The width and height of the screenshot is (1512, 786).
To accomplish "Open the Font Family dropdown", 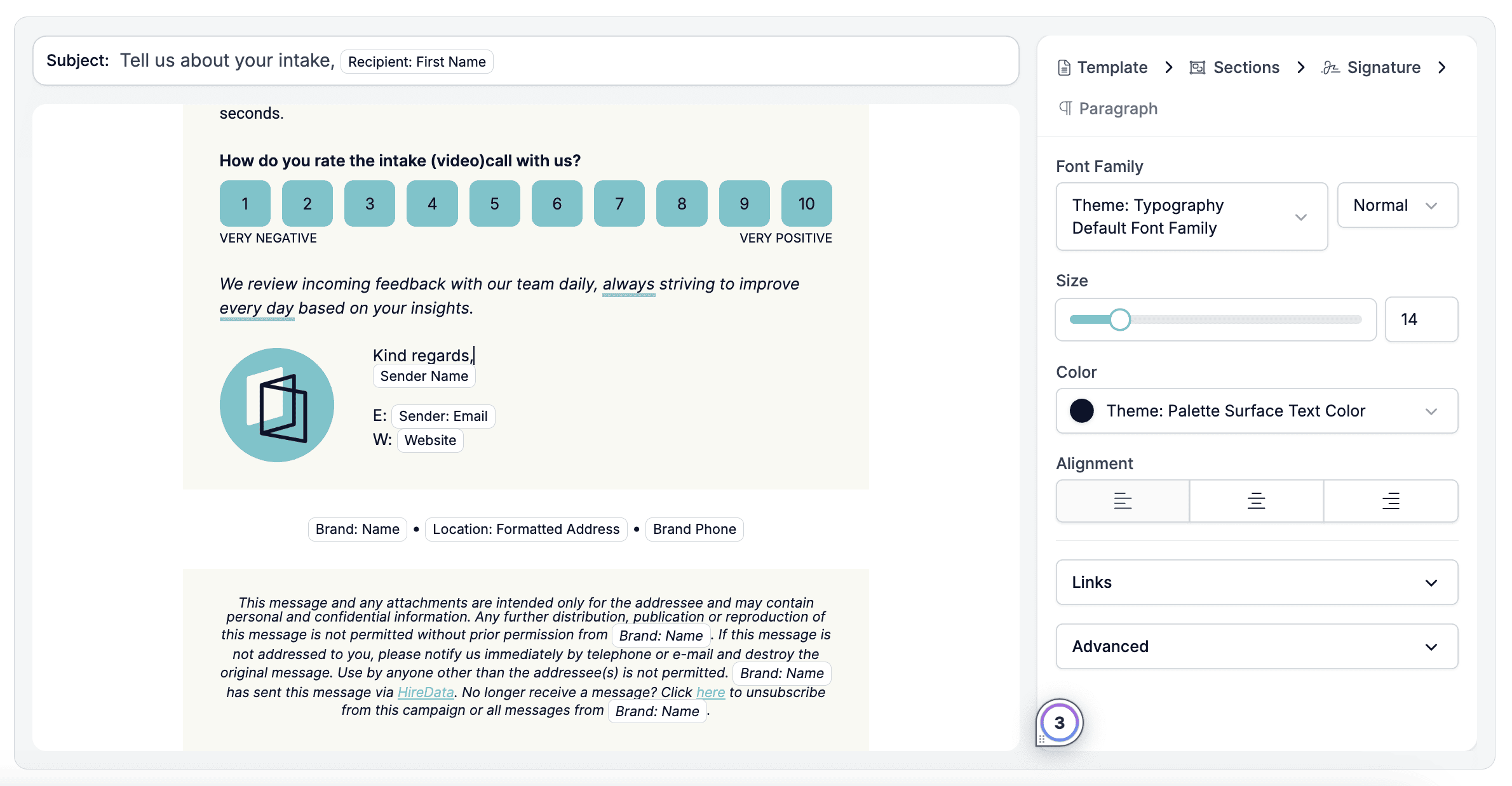I will (x=1191, y=216).
